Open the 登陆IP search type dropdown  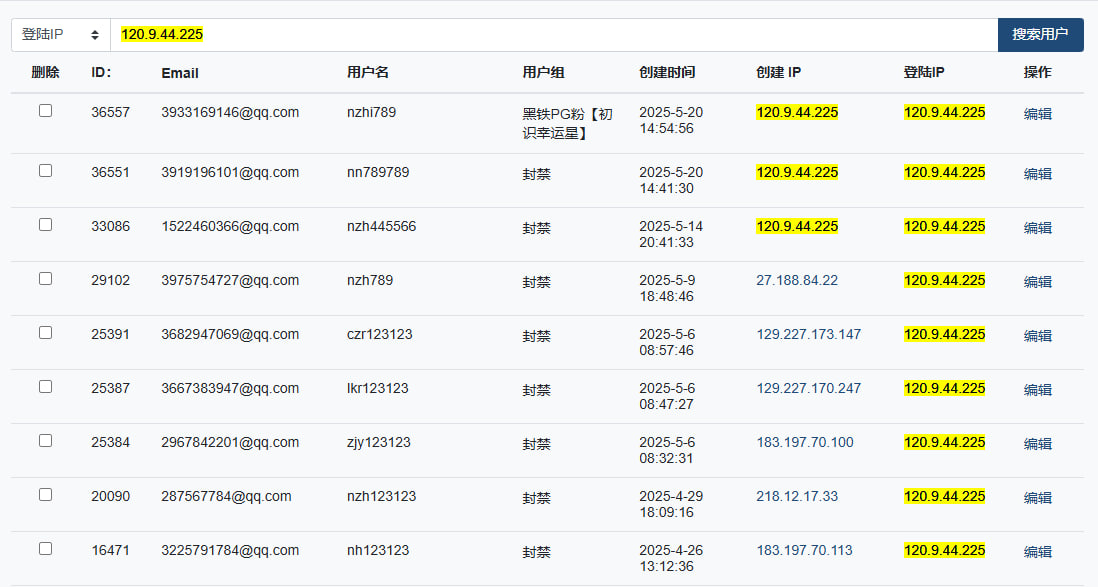[x=61, y=35]
